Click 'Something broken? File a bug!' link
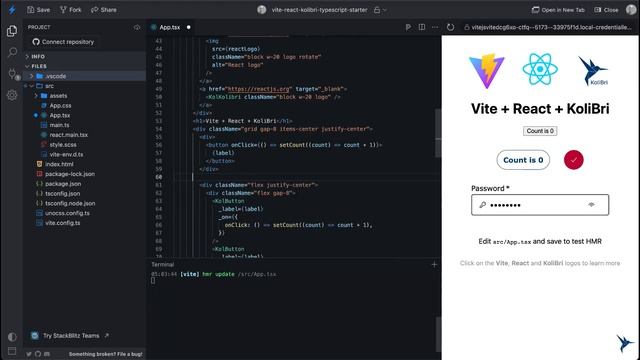640x360 pixels. click(x=106, y=354)
